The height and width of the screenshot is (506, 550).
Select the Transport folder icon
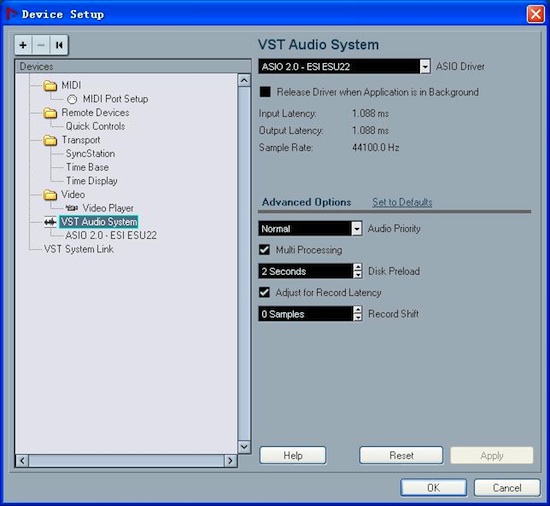[x=50, y=140]
